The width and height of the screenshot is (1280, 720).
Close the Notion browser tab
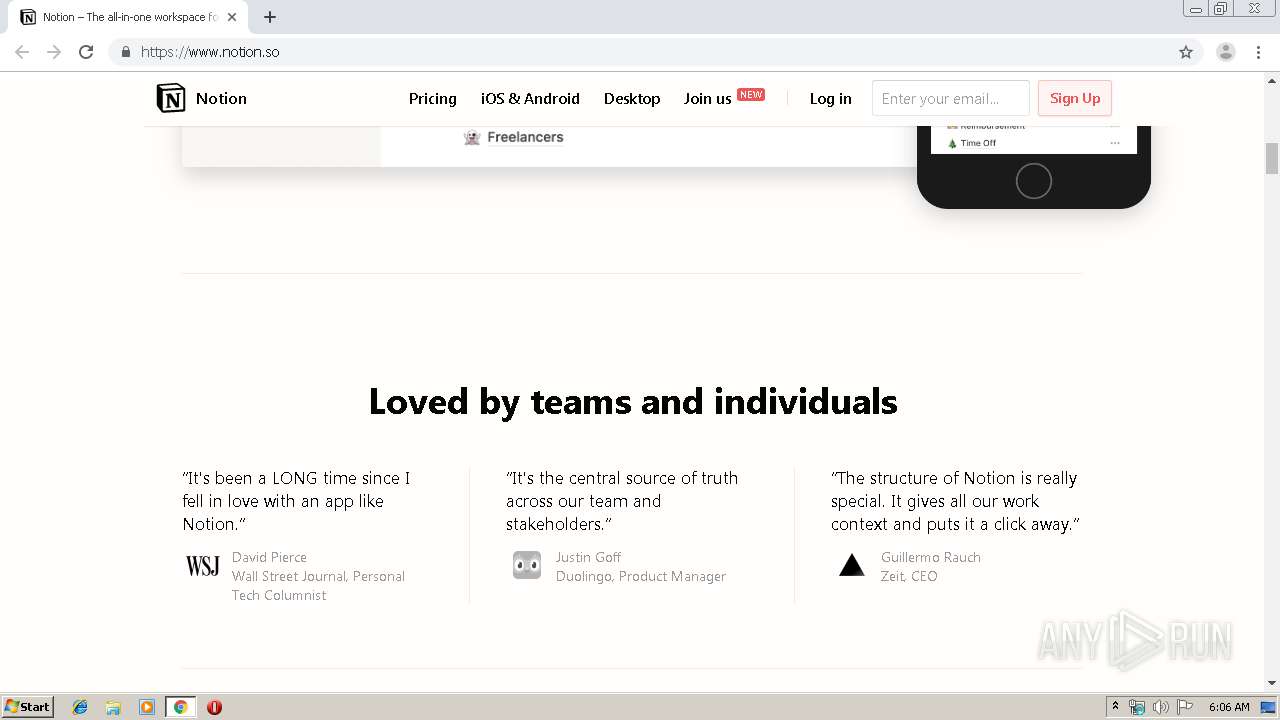click(x=232, y=17)
